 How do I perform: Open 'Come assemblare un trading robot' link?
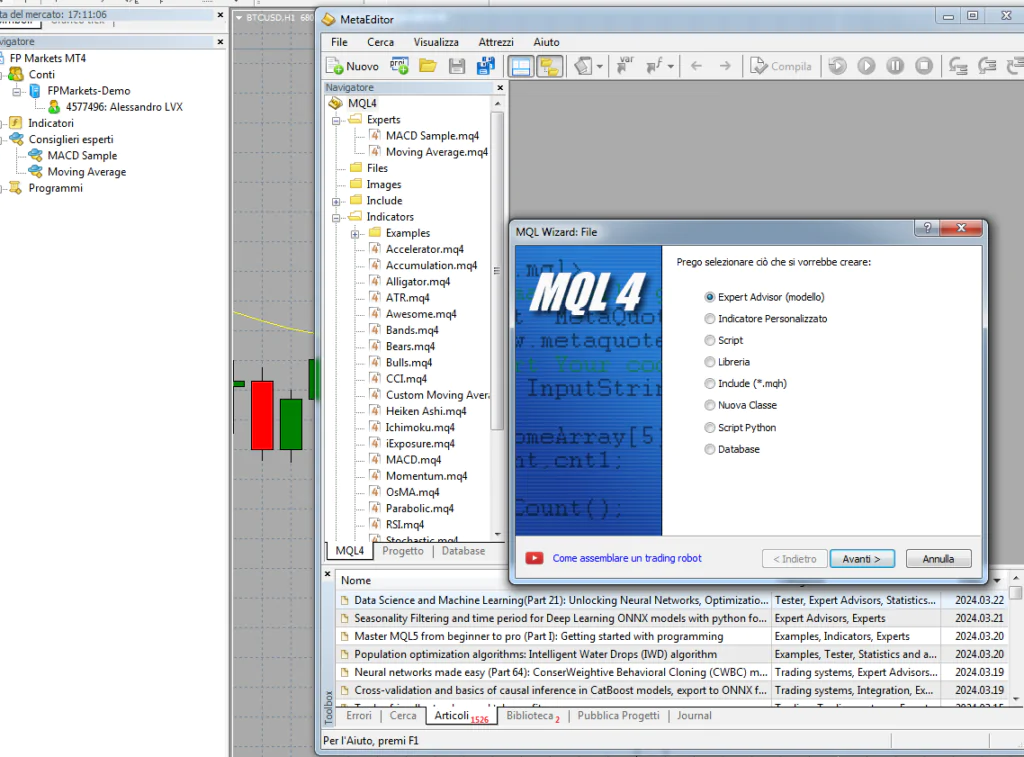[627, 558]
